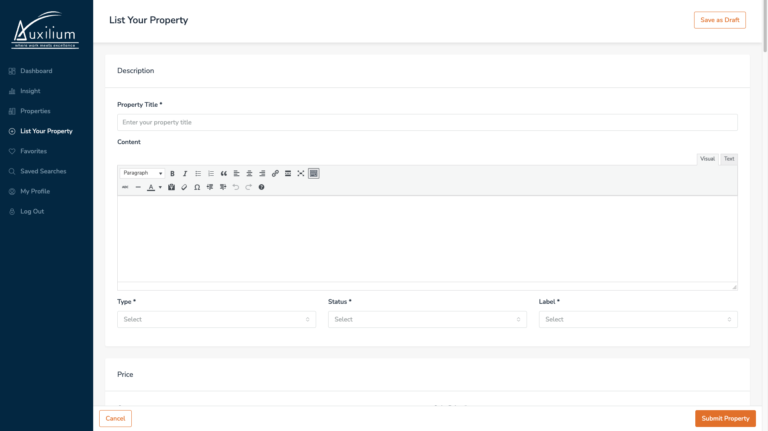768x431 pixels.
Task: Expand the Type select dropdown
Action: tap(216, 319)
